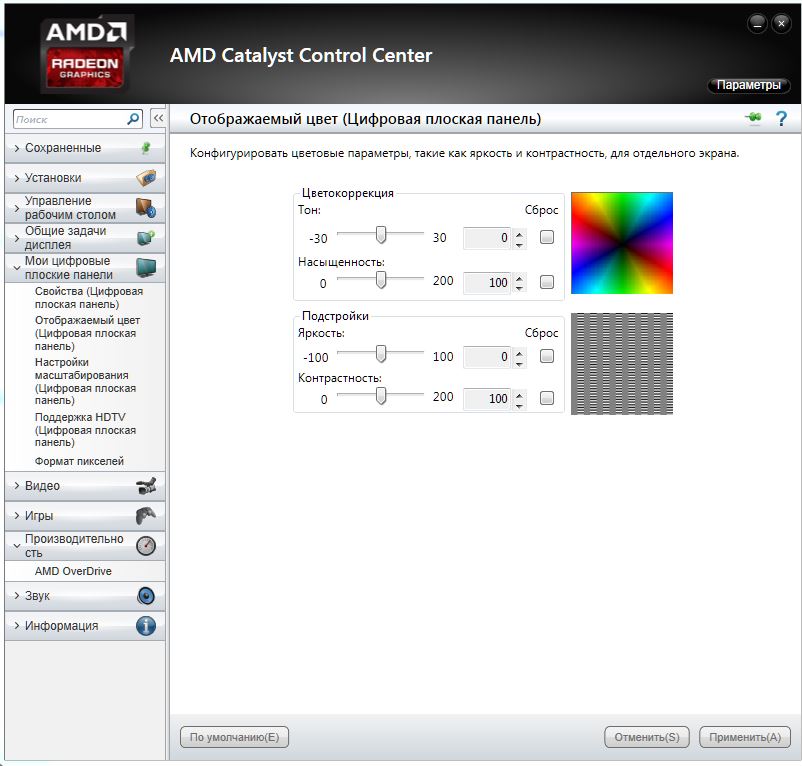The width and height of the screenshot is (802, 766).
Task: Close the Catalyst Control Center window
Action: pos(781,24)
